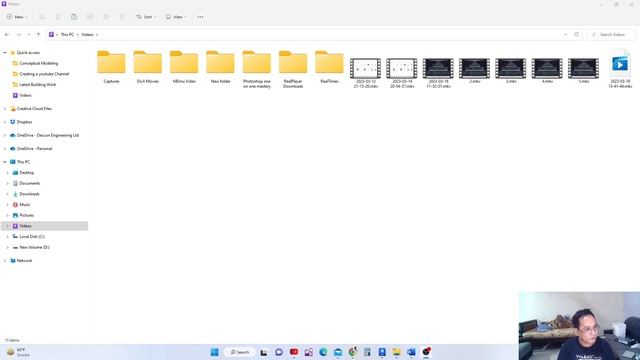Click the Copy icon in toolbar
Viewport: 640px width, 360px height.
click(58, 17)
